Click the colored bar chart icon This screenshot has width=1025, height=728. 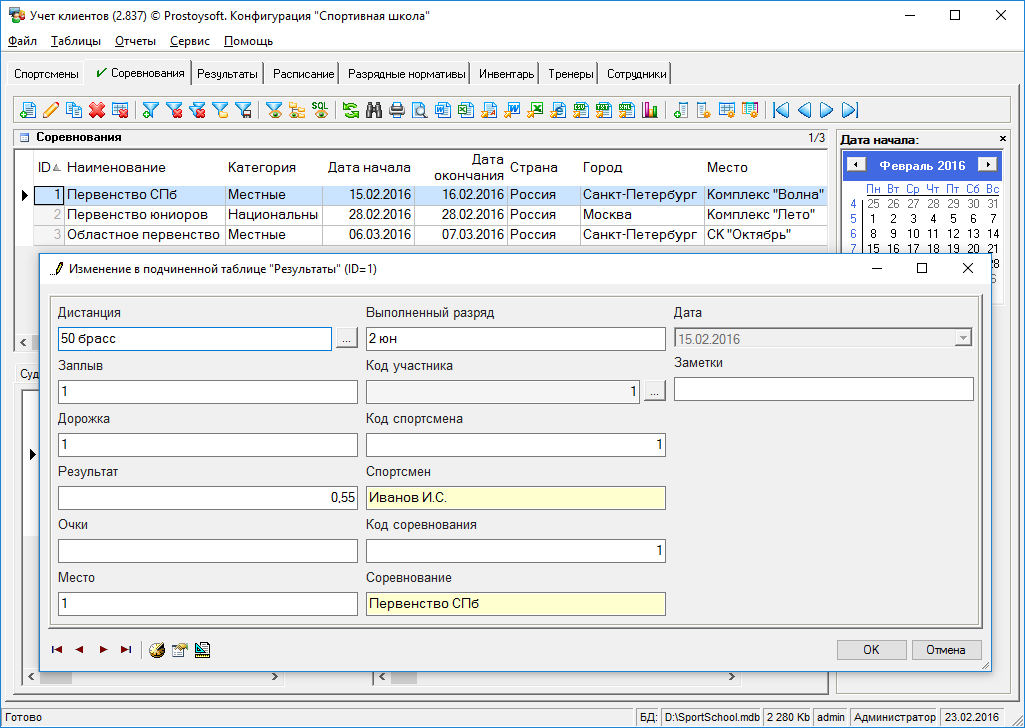pos(650,110)
